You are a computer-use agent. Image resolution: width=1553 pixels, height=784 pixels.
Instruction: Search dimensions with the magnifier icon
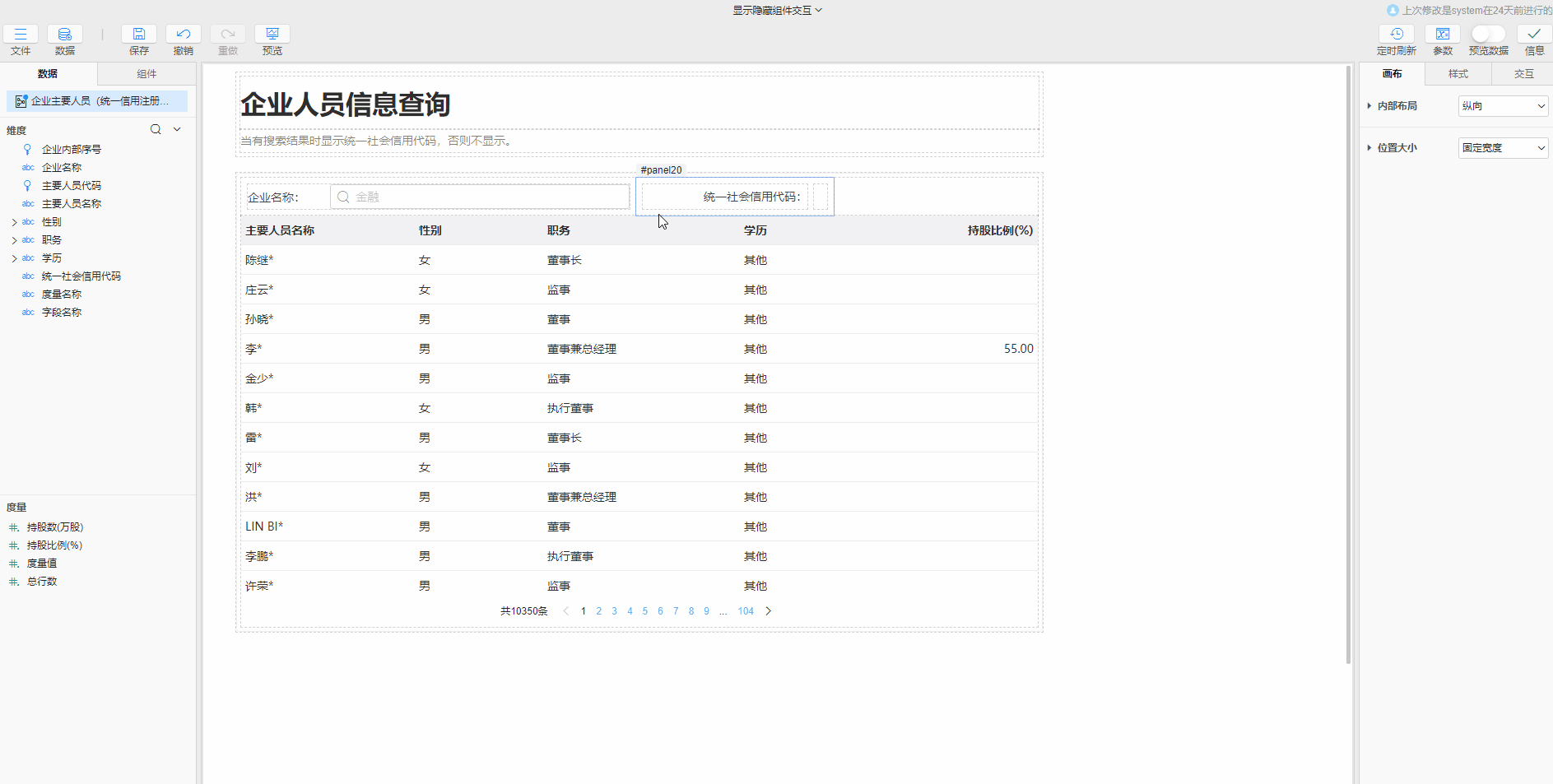coord(156,130)
